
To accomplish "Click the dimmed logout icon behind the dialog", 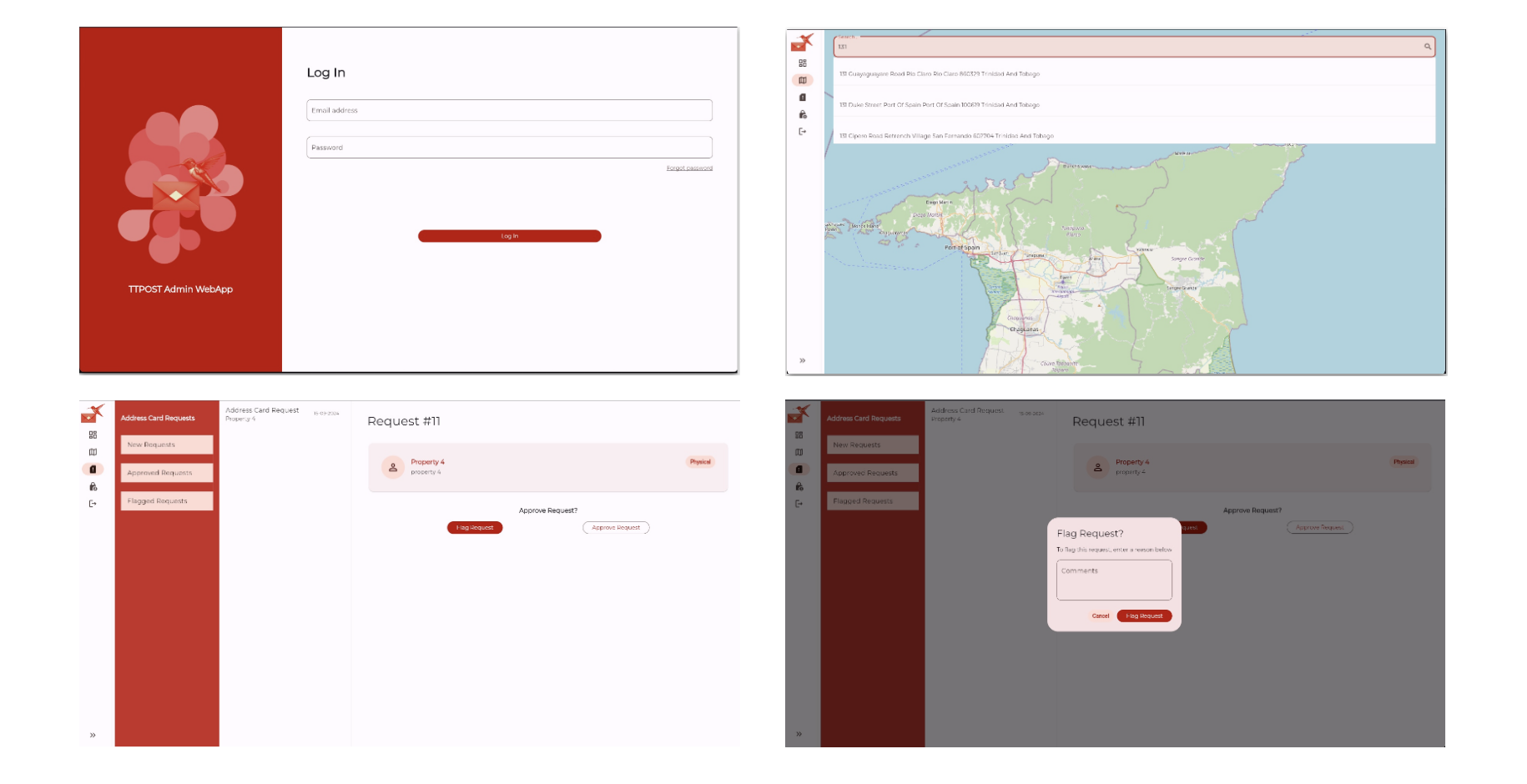I will pyautogui.click(x=799, y=504).
